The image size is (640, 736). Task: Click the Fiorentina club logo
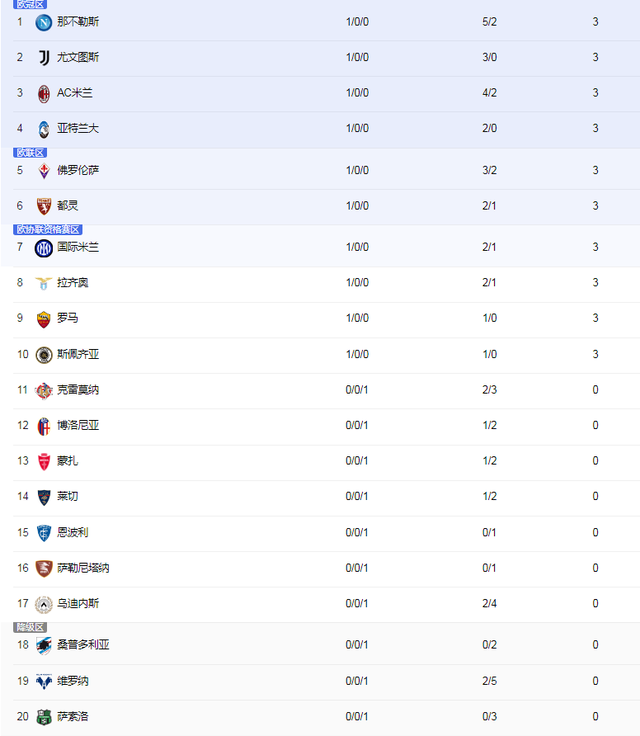44,171
